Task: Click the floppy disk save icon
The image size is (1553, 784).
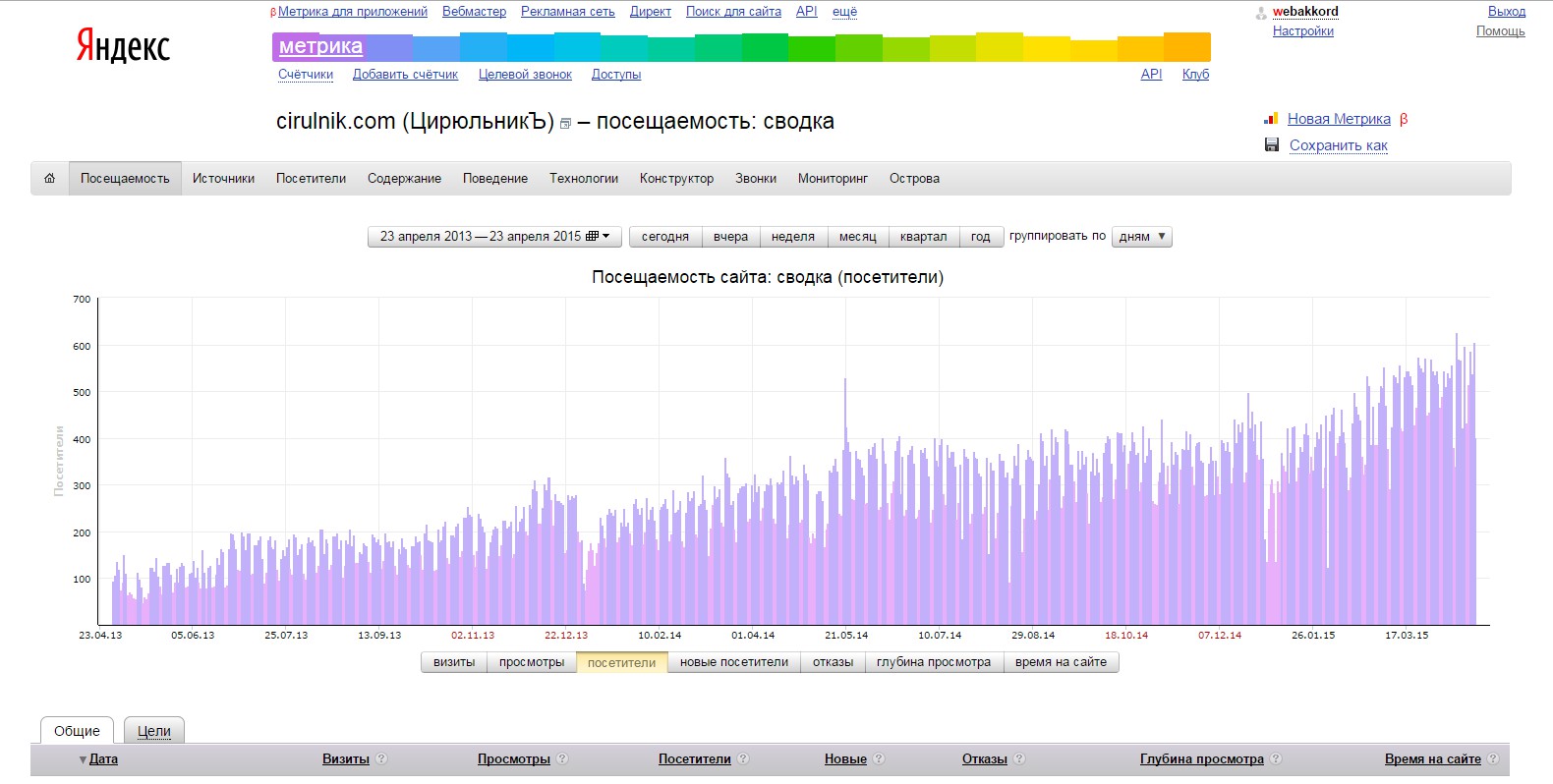Action: tap(1272, 145)
